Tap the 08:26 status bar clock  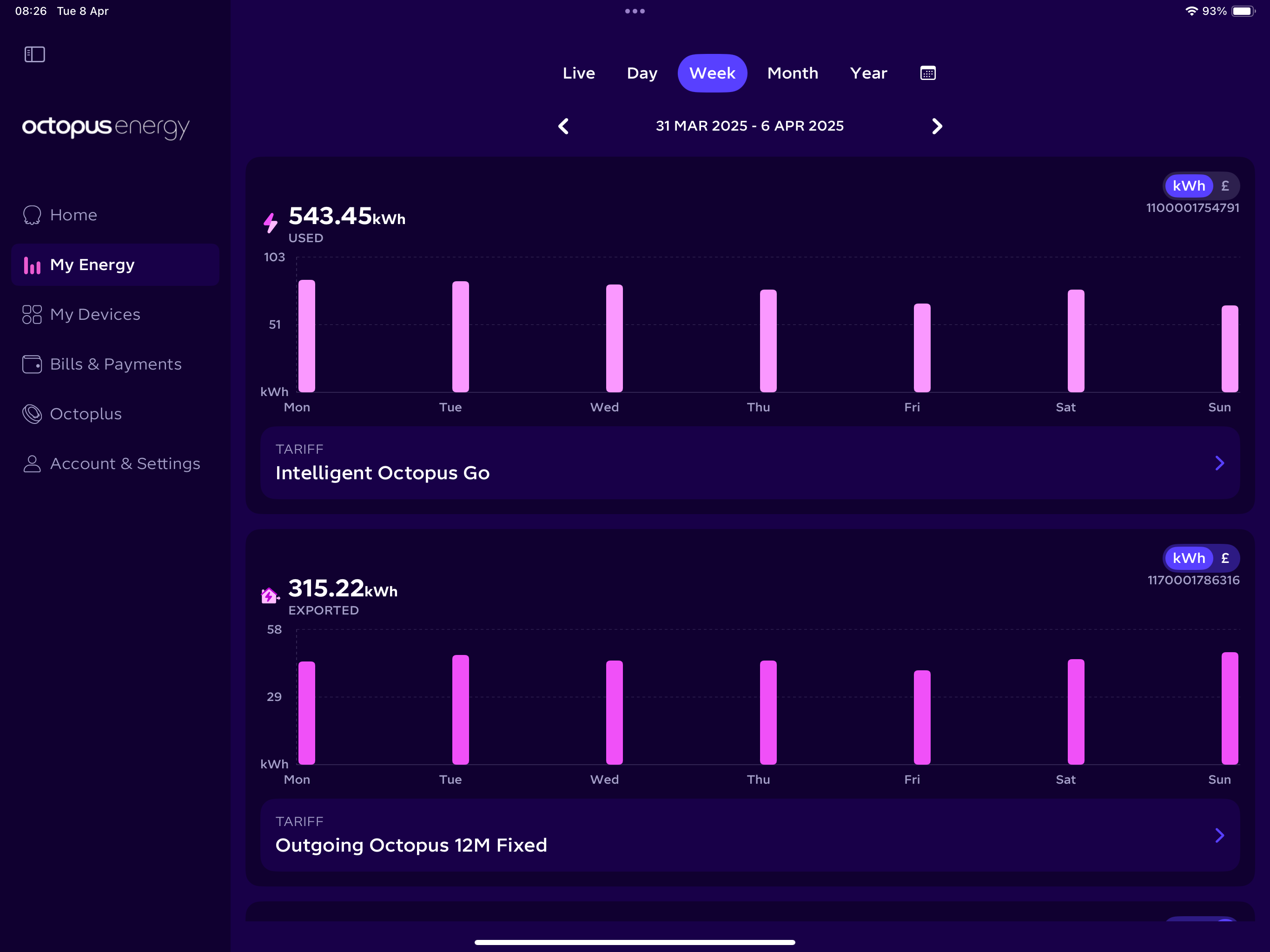31,11
